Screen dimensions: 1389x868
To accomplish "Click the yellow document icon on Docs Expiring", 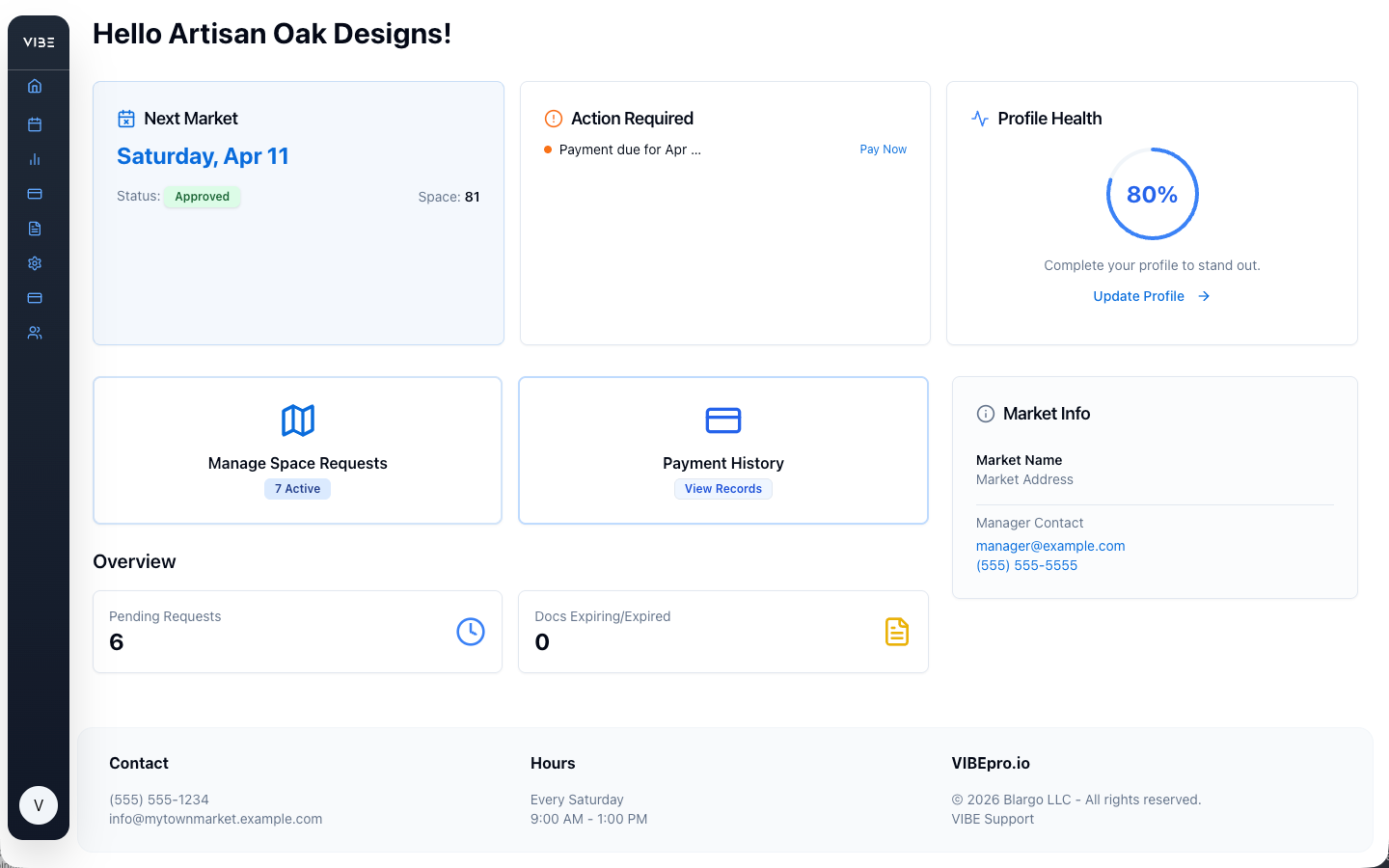I will [x=897, y=631].
